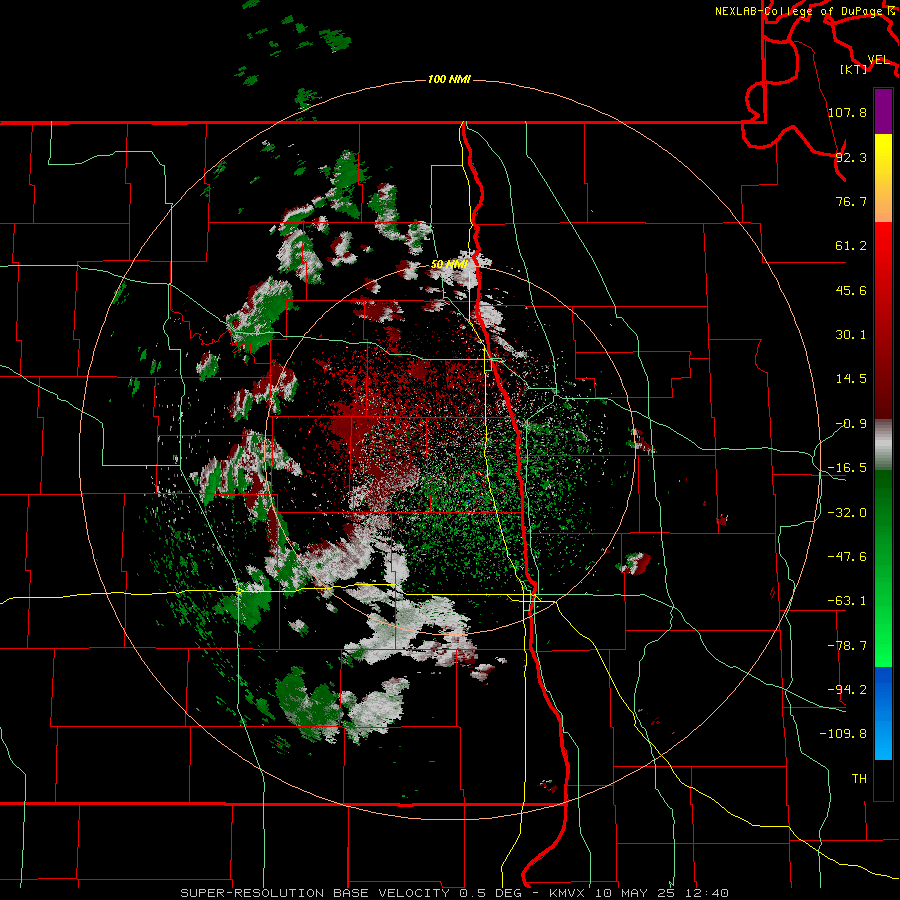Screen dimensions: 900x900
Task: Click the -109.8 velocity scale value
Action: click(843, 734)
